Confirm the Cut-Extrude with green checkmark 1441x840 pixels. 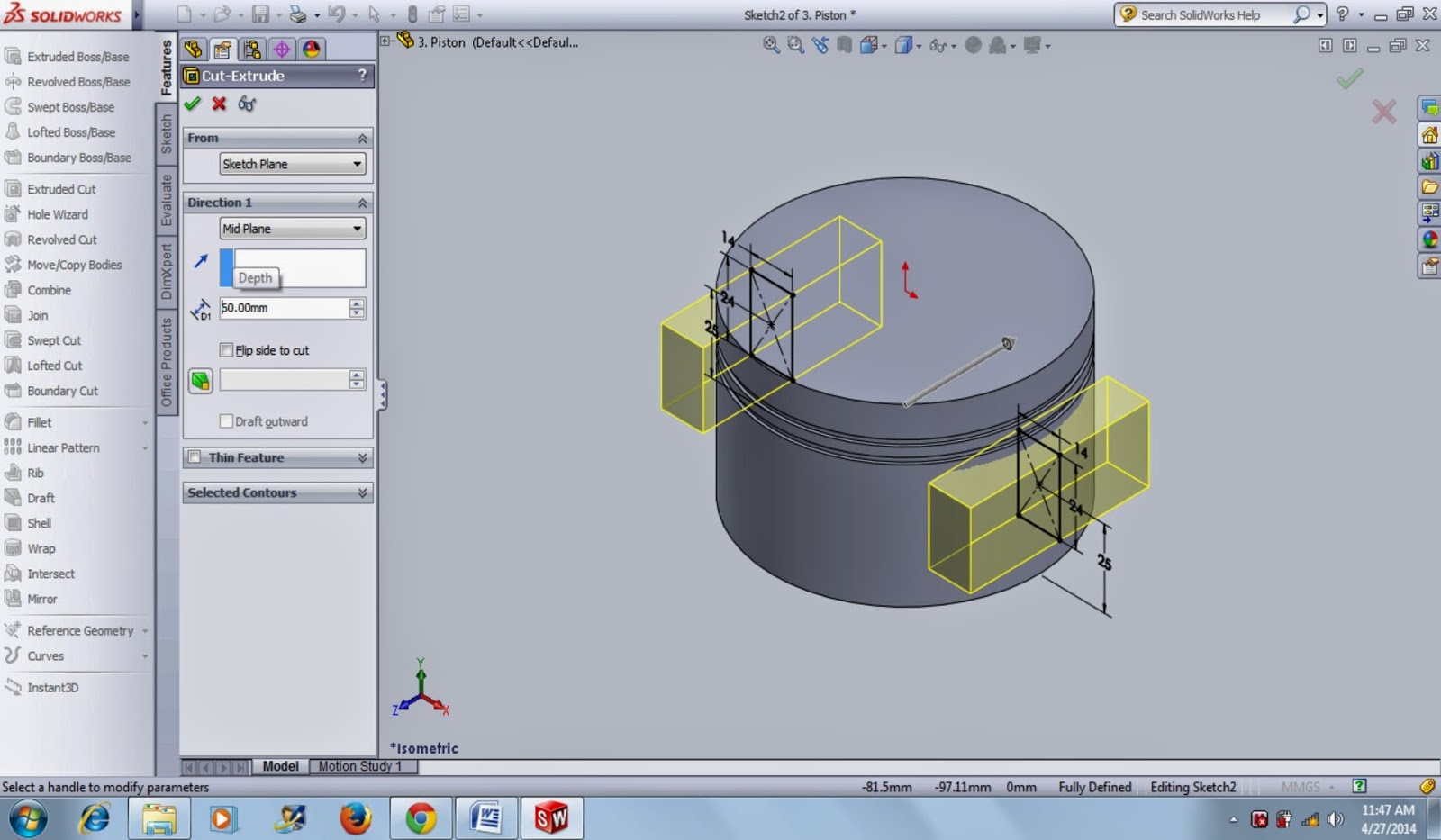[x=192, y=104]
